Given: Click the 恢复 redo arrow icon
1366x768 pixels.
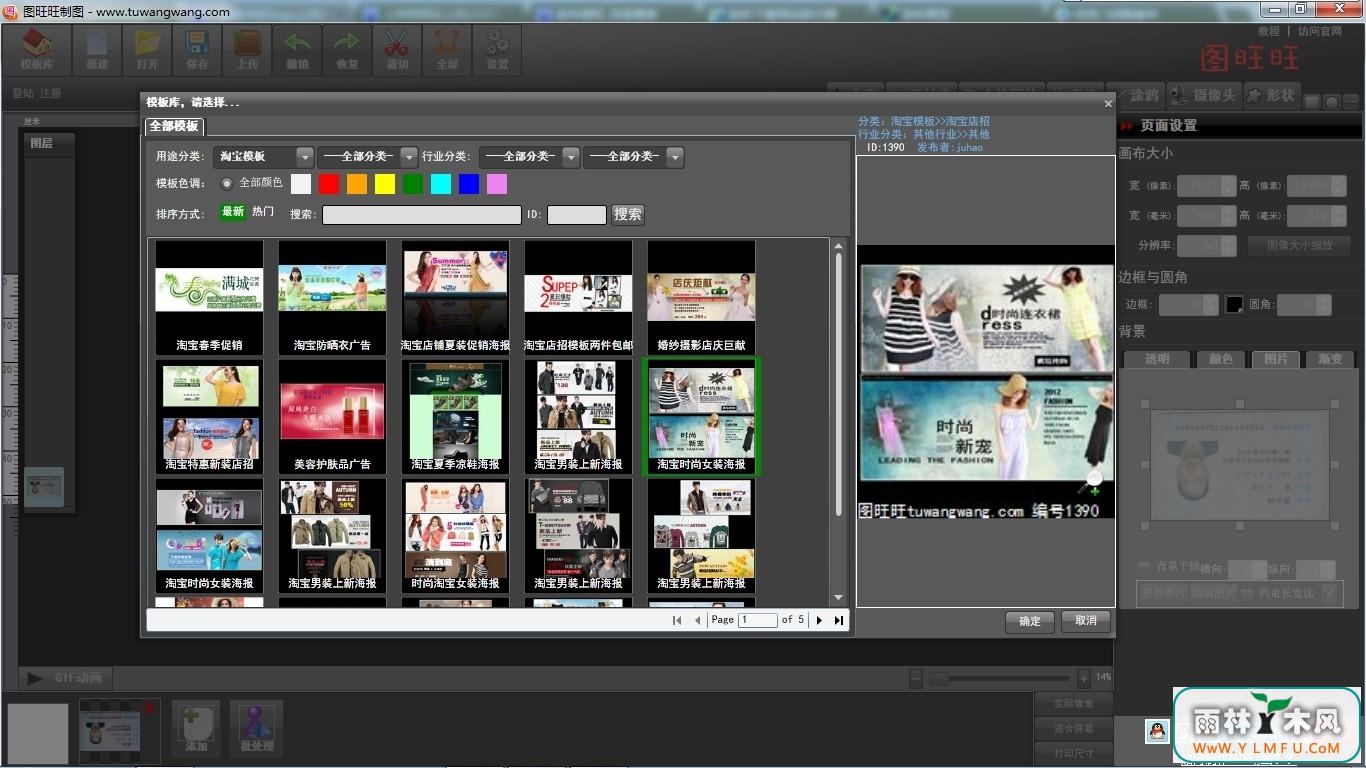Looking at the screenshot, I should (347, 48).
